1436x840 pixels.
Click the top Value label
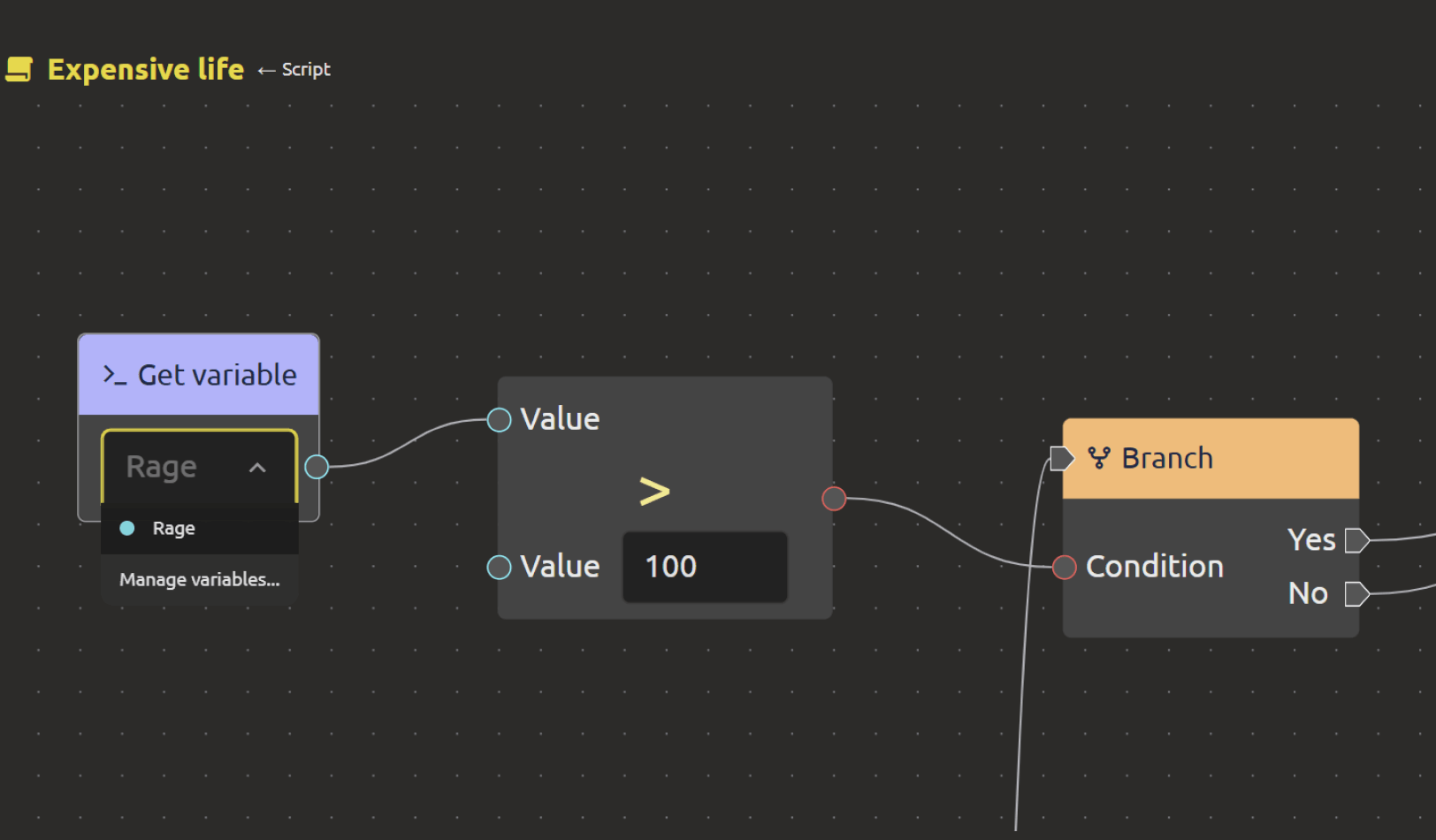click(560, 419)
